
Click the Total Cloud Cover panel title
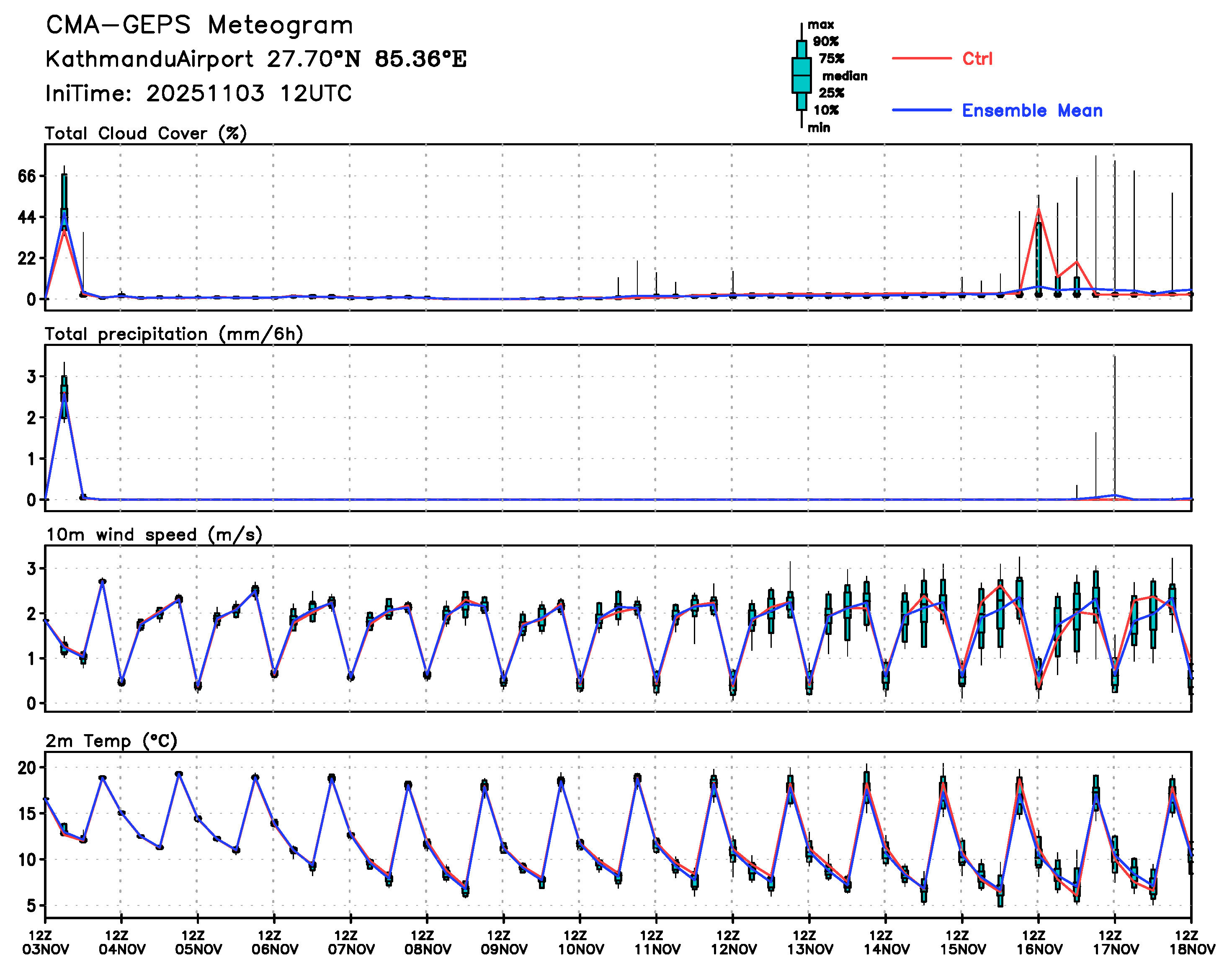[x=146, y=133]
